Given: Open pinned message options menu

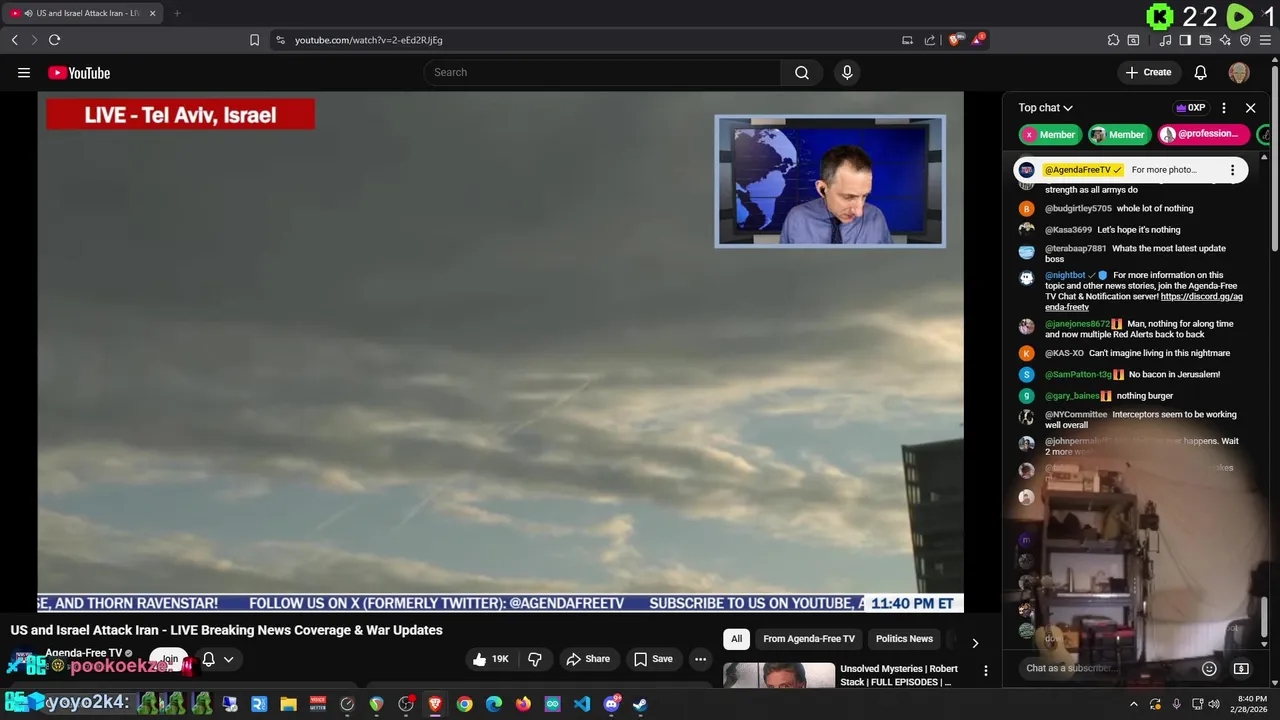Looking at the screenshot, I should [x=1232, y=170].
